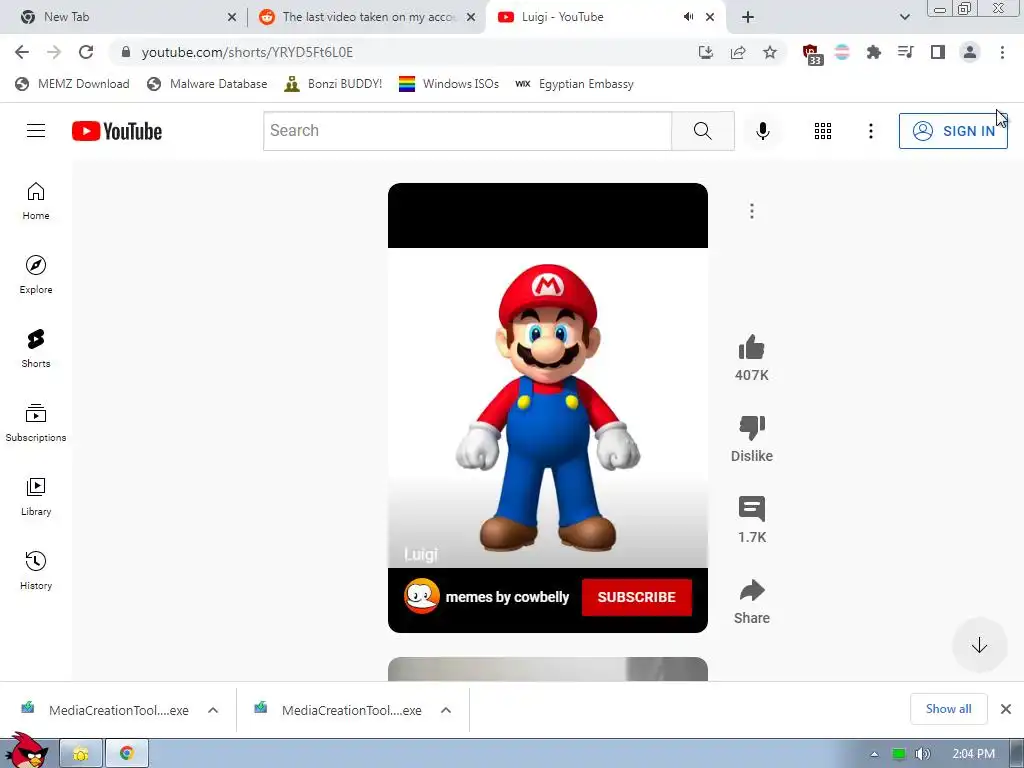
Task: Open media controls icon in Chrome toolbar
Action: pyautogui.click(x=905, y=52)
